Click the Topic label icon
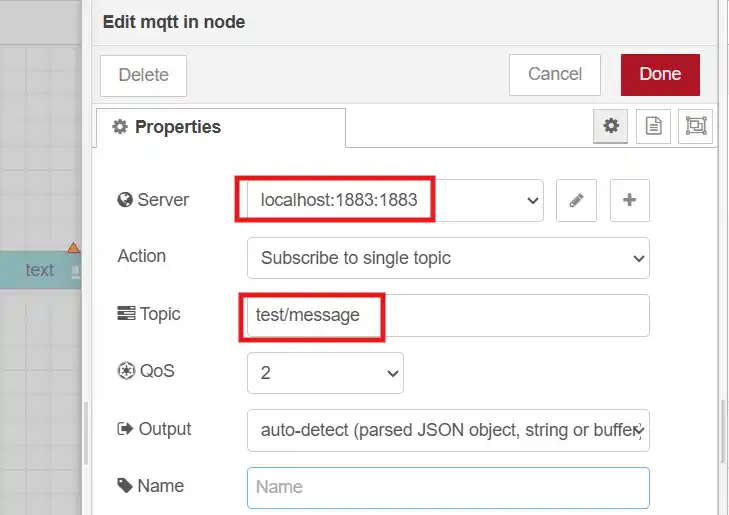Image resolution: width=729 pixels, height=515 pixels. (x=126, y=313)
